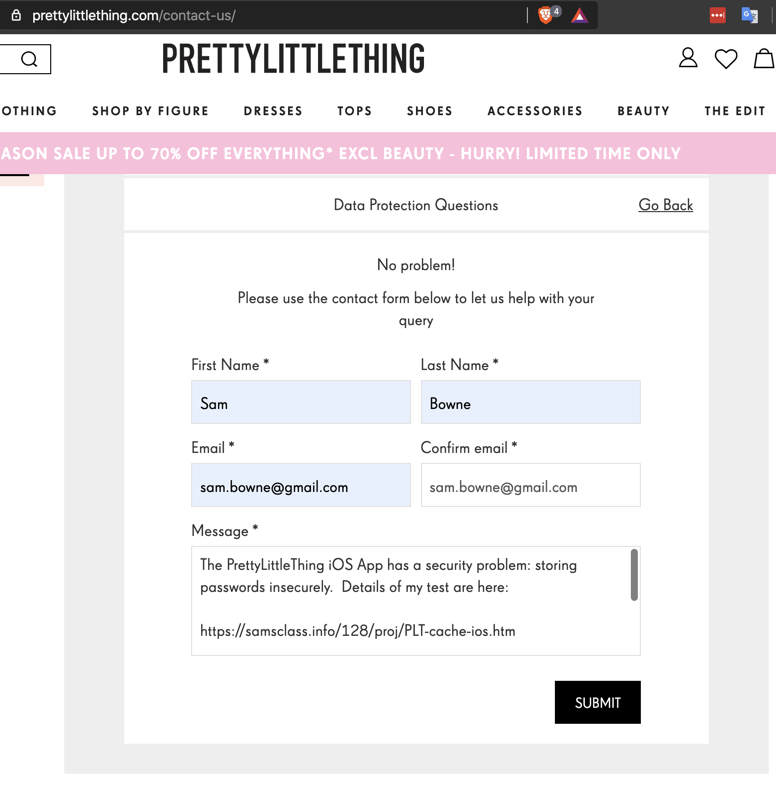The image size is (776, 787).
Task: Click the Google Translate extension icon
Action: click(749, 15)
